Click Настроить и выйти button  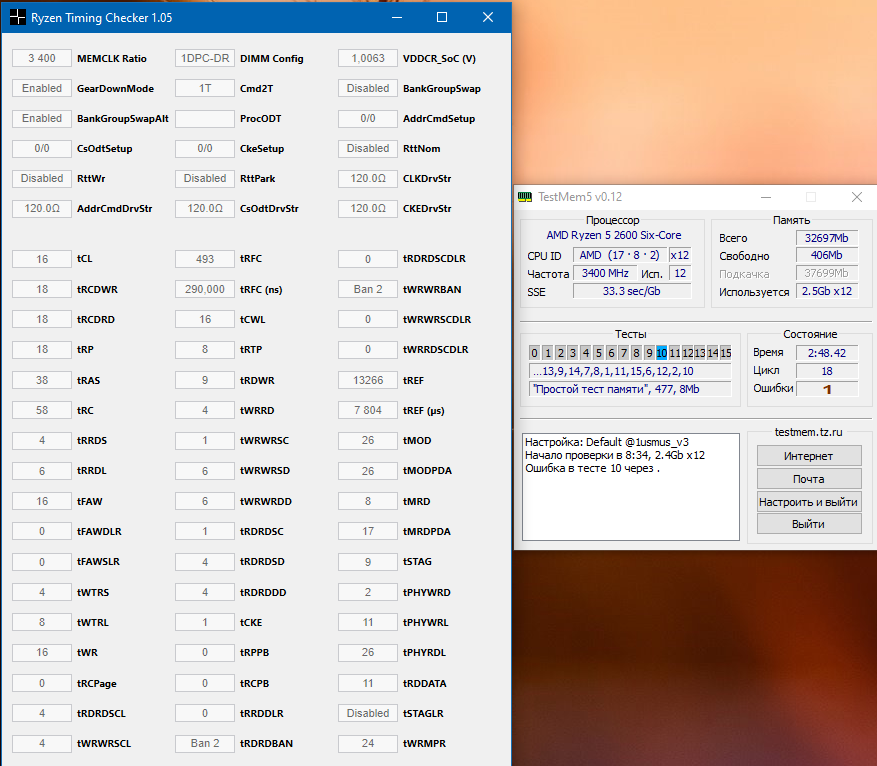click(809, 502)
